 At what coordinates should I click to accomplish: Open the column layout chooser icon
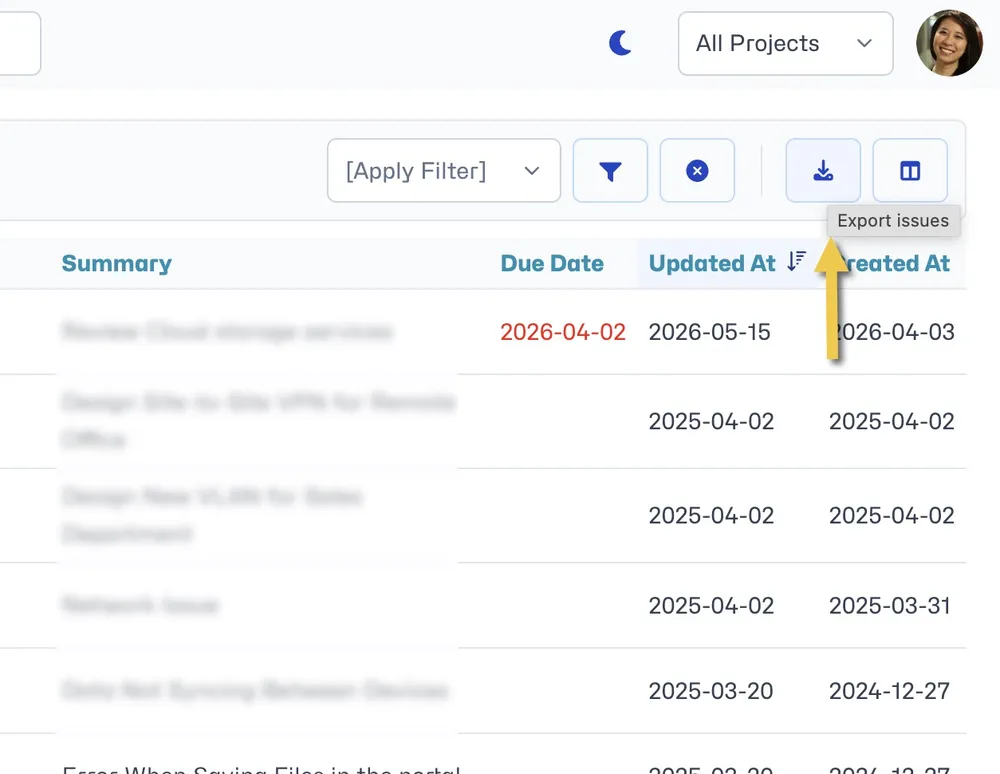pyautogui.click(x=910, y=171)
